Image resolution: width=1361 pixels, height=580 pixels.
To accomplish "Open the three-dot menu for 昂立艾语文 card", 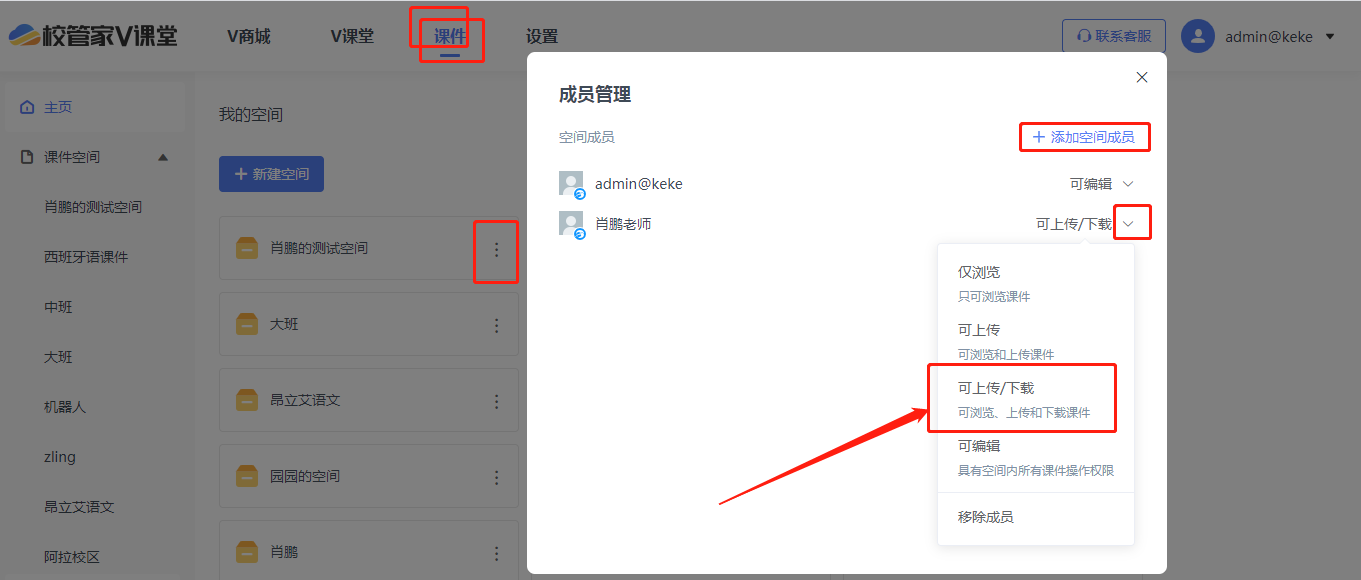I will [x=496, y=401].
